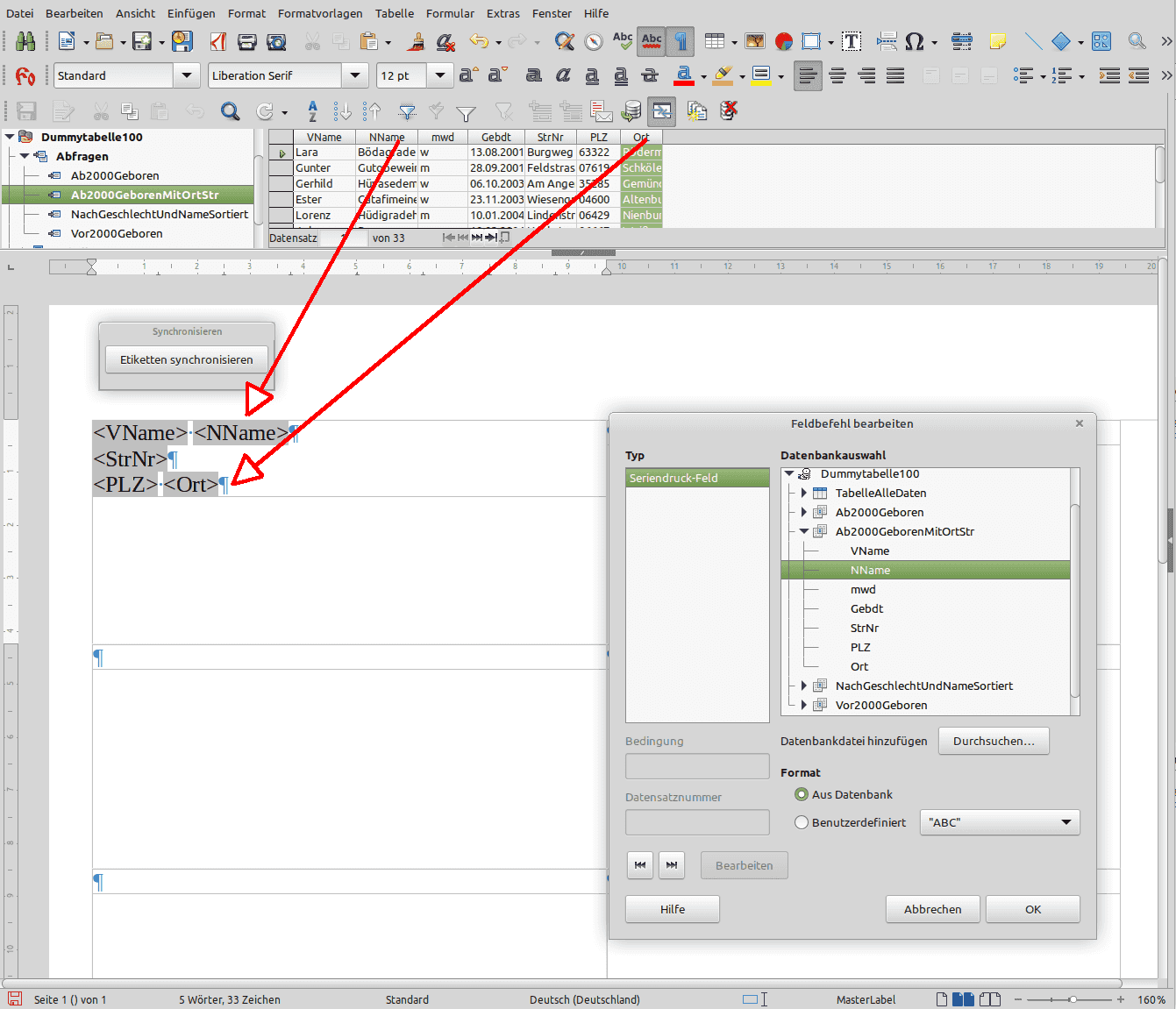Select 'Vor2000Geboren' query in left data source tree
Viewport: 1176px width, 1009px height.
pos(117,233)
